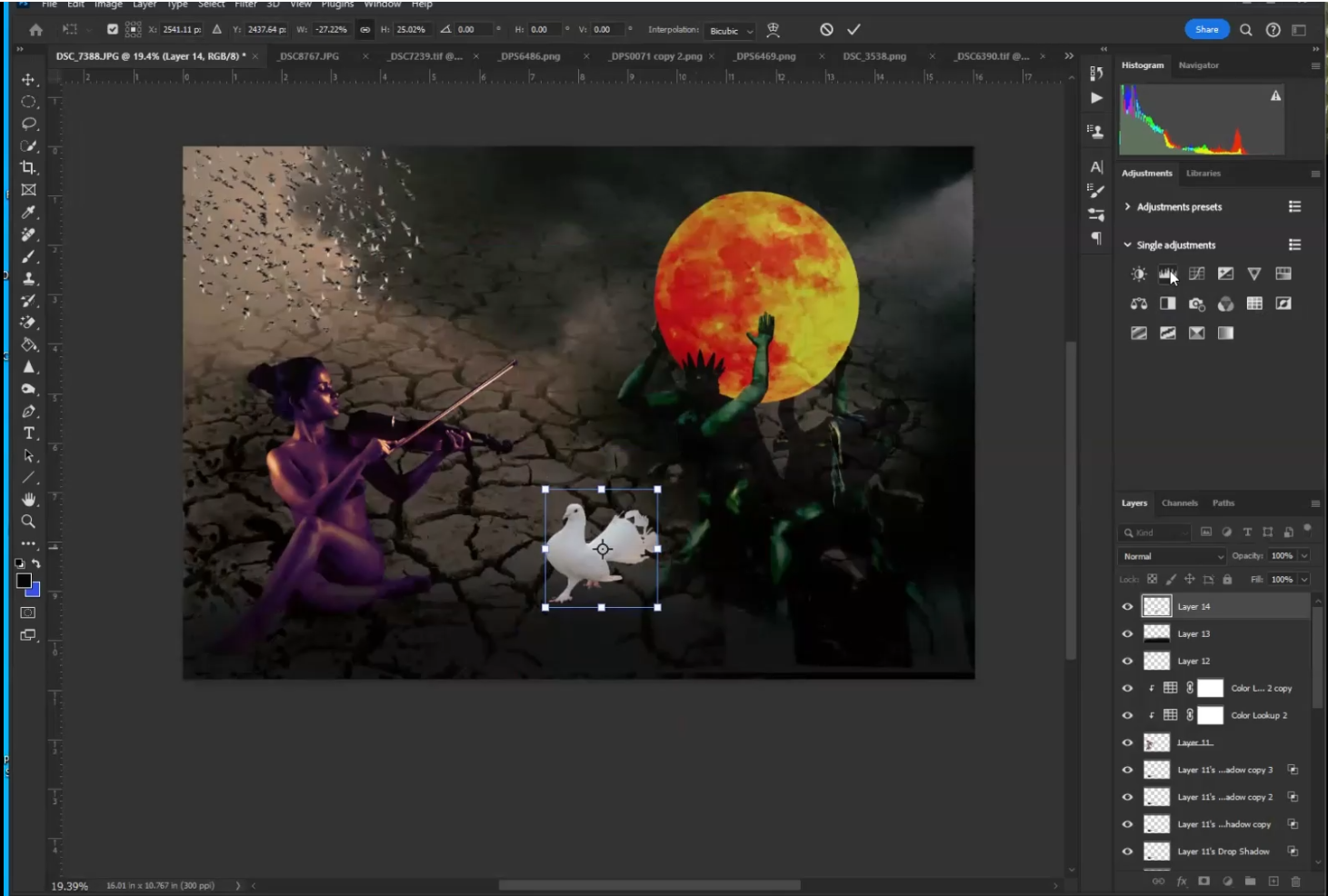The height and width of the screenshot is (896, 1328).
Task: Toggle the reference point checkbox in options bar
Action: (113, 30)
